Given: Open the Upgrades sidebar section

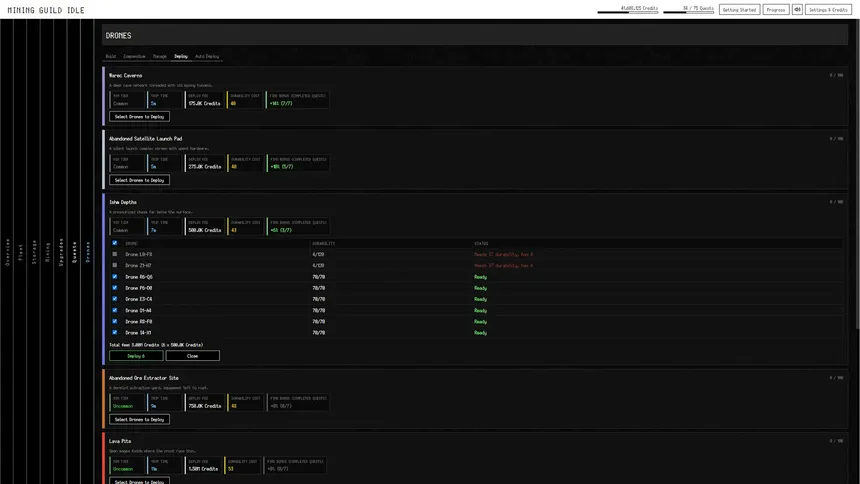Looking at the screenshot, I should coord(61,252).
